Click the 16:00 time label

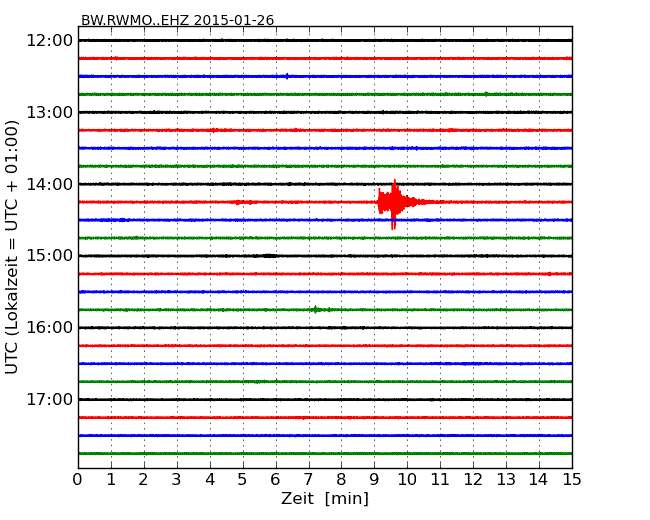tap(50, 328)
